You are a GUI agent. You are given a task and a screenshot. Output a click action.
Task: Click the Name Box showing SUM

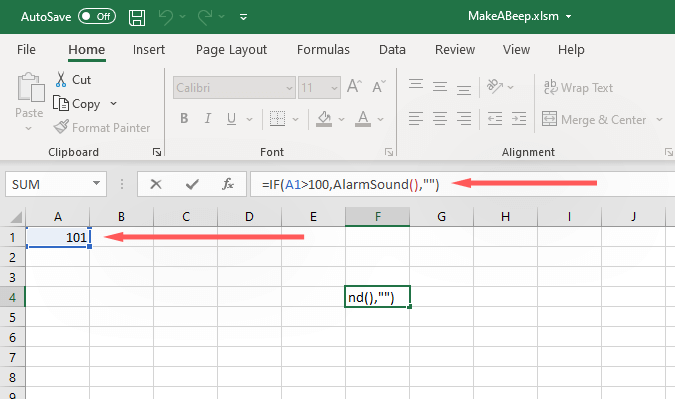(47, 184)
